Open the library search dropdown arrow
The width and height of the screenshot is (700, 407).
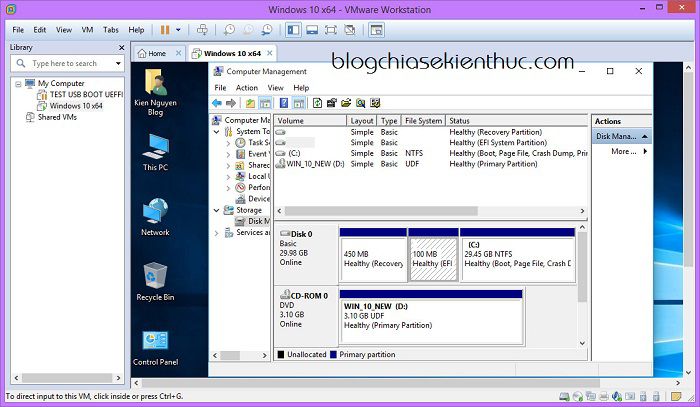click(x=118, y=63)
